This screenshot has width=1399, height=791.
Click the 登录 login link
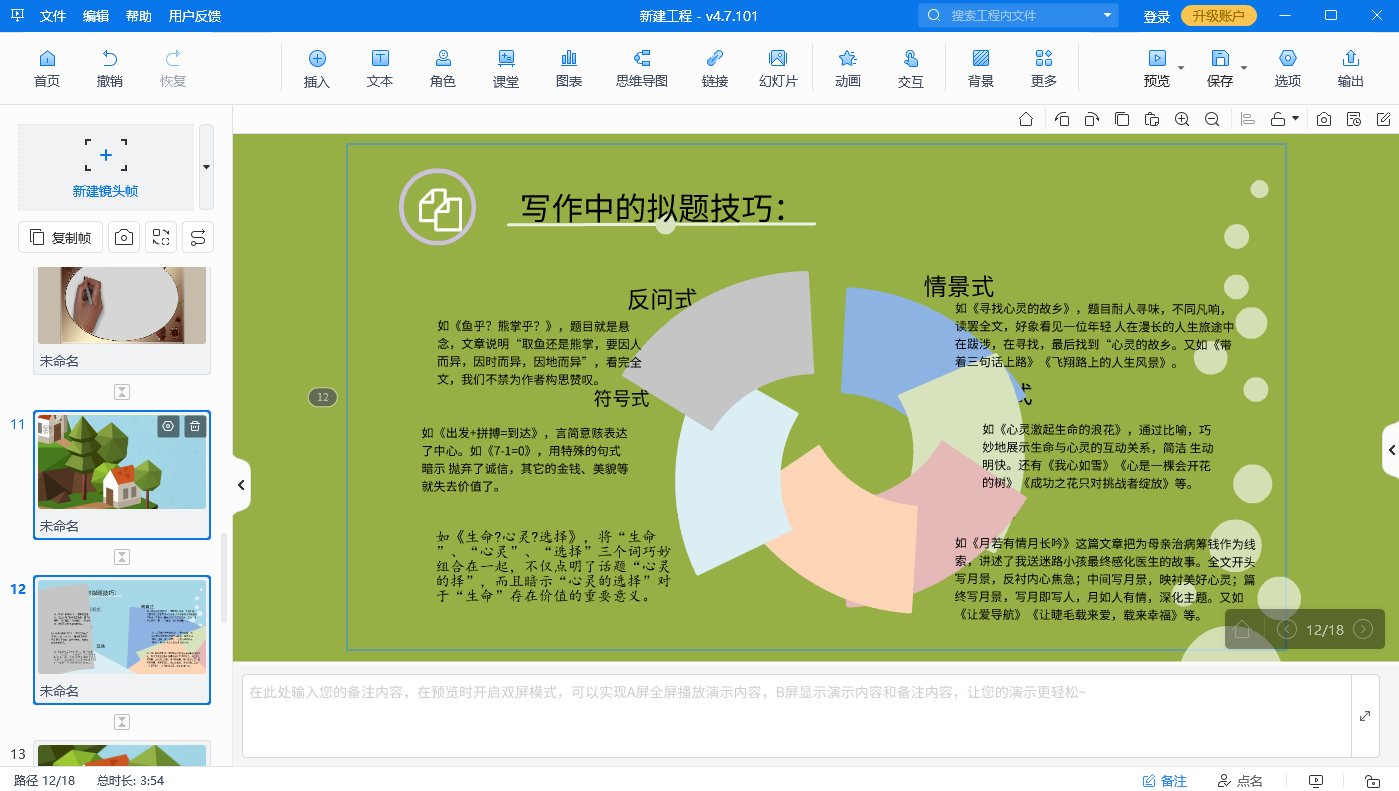click(1157, 16)
